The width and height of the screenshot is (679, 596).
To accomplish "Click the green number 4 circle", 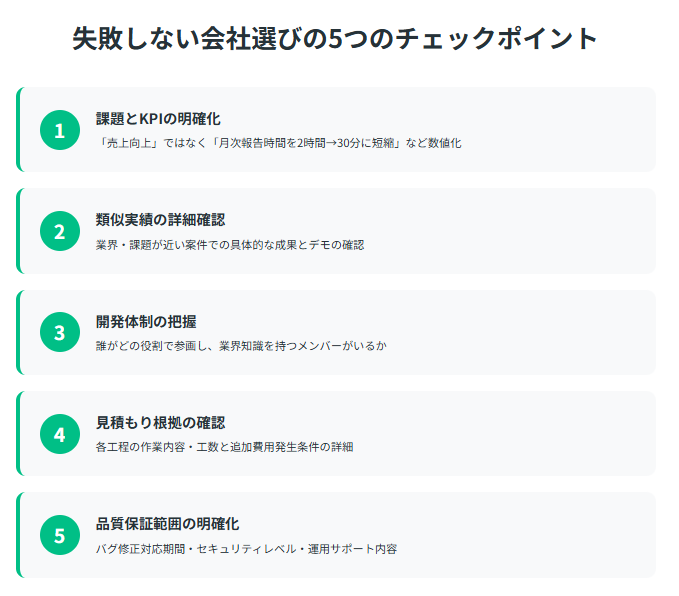I will click(x=60, y=434).
